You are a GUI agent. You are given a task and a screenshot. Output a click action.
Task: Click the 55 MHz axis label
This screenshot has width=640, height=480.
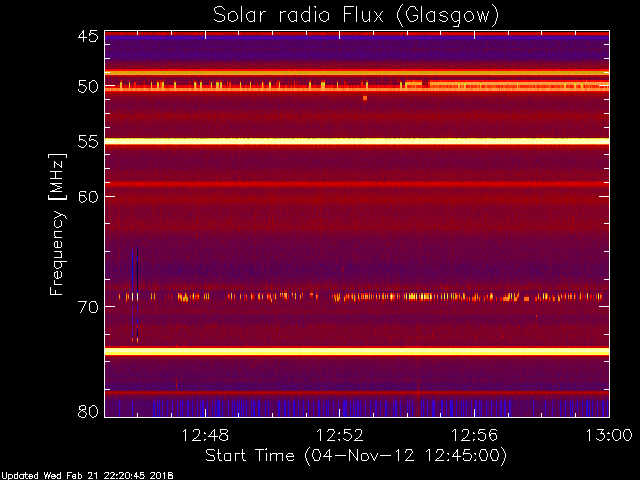(88, 142)
